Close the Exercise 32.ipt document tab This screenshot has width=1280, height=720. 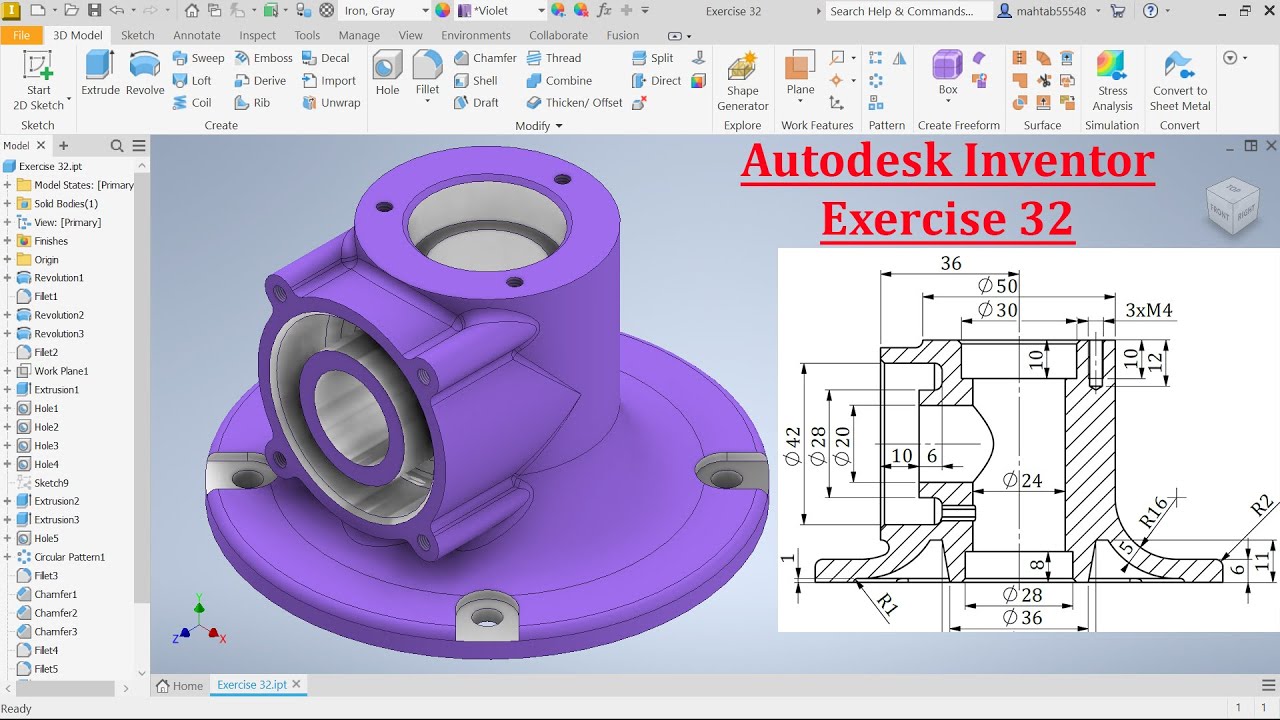(297, 684)
